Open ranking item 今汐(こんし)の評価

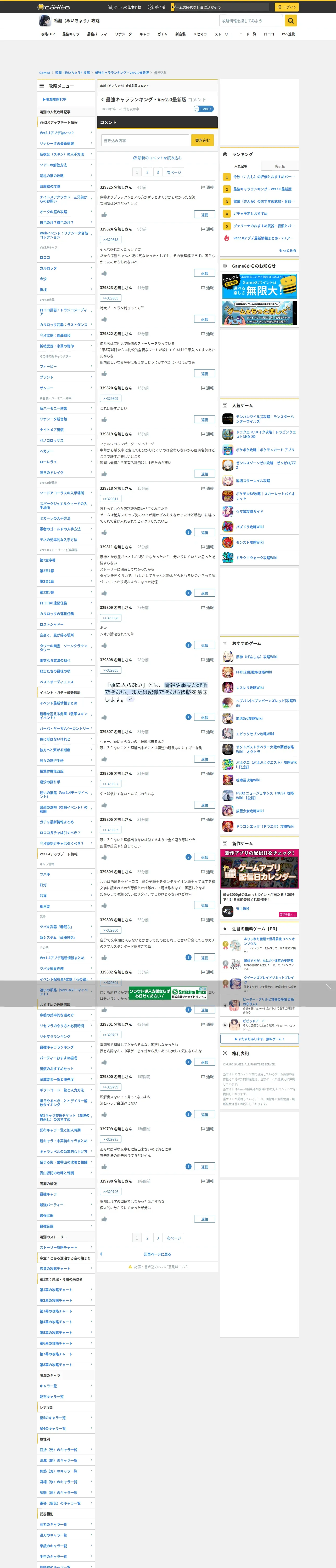[x=264, y=176]
